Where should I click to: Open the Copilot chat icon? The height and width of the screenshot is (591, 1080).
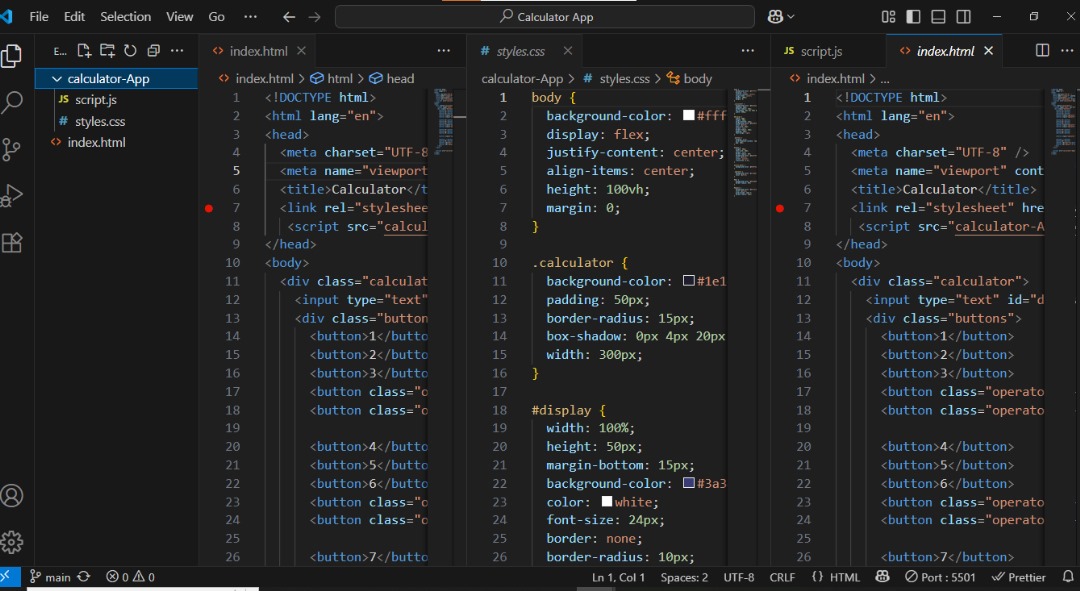point(775,17)
